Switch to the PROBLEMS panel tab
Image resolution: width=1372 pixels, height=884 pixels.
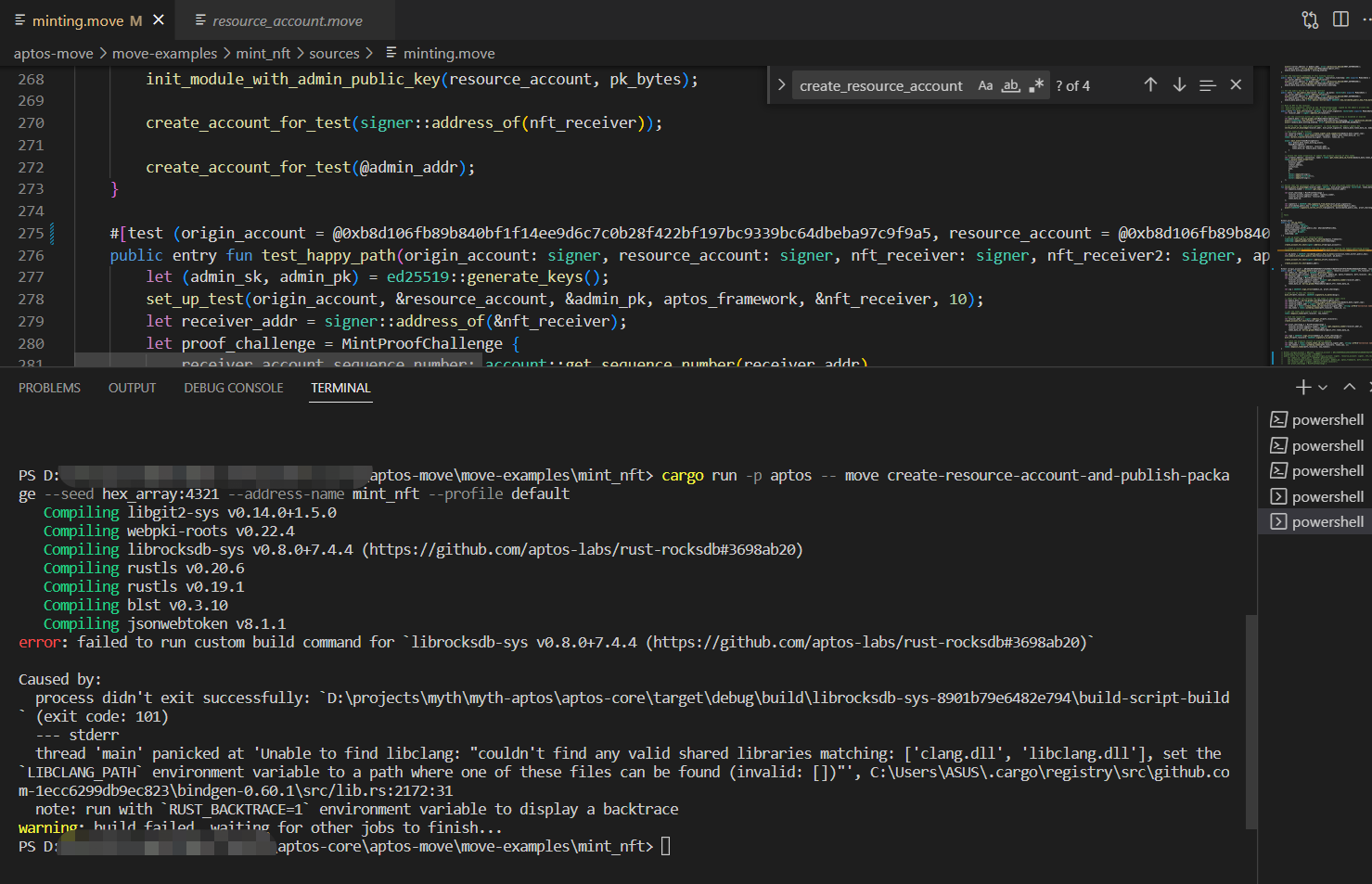click(x=49, y=388)
